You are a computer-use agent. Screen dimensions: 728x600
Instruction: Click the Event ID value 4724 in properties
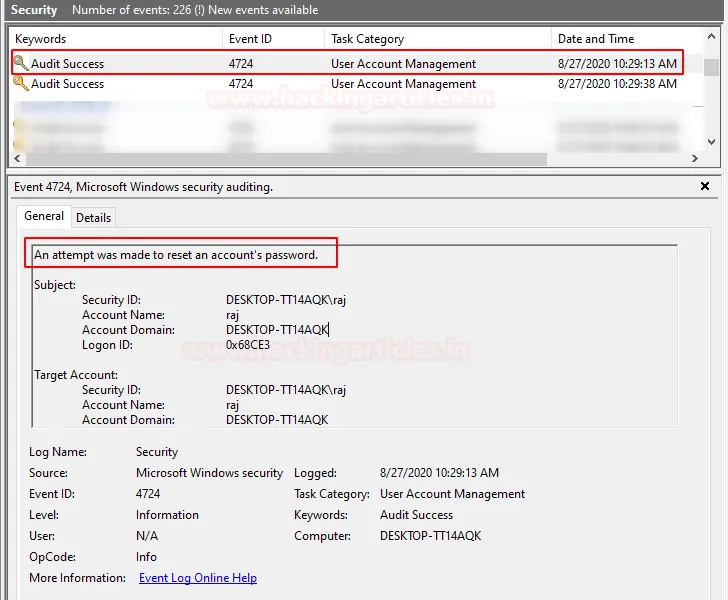coord(148,494)
